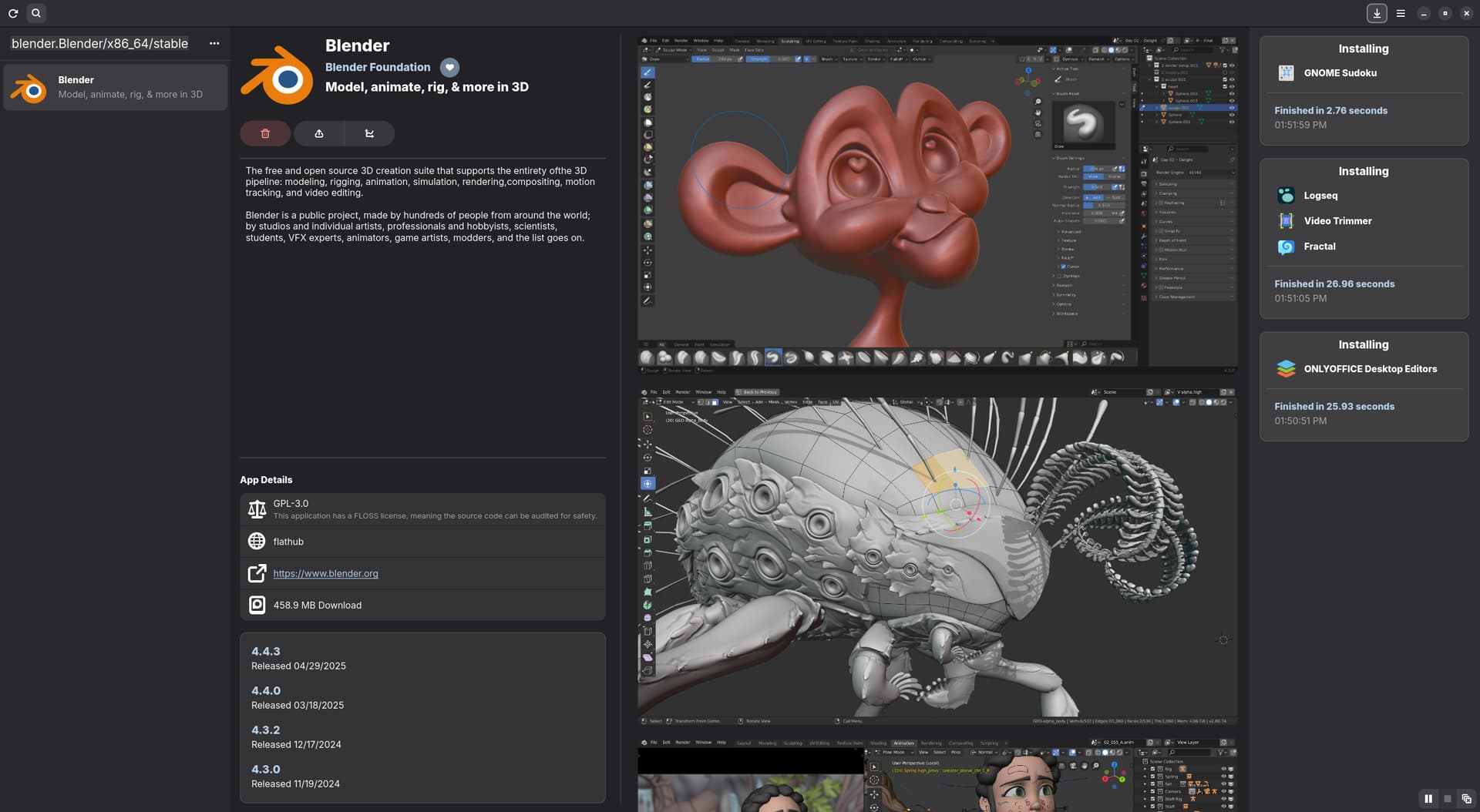
Task: Click the refresh icon in the header bar
Action: click(13, 13)
